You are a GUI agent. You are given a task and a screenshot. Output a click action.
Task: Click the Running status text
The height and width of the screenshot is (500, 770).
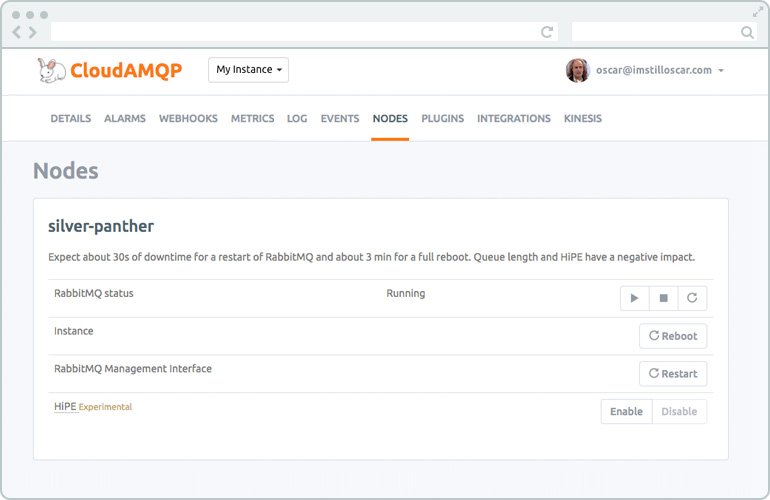[x=406, y=293]
